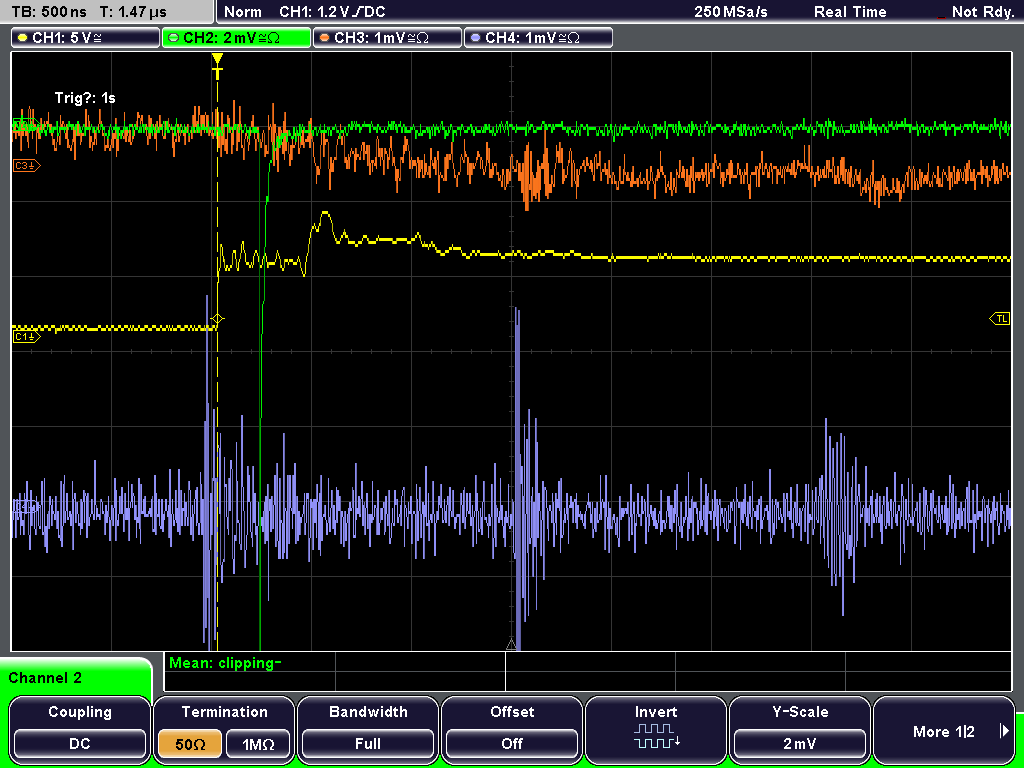
Task: Click the yellow trigger position marker at top
Action: point(217,65)
